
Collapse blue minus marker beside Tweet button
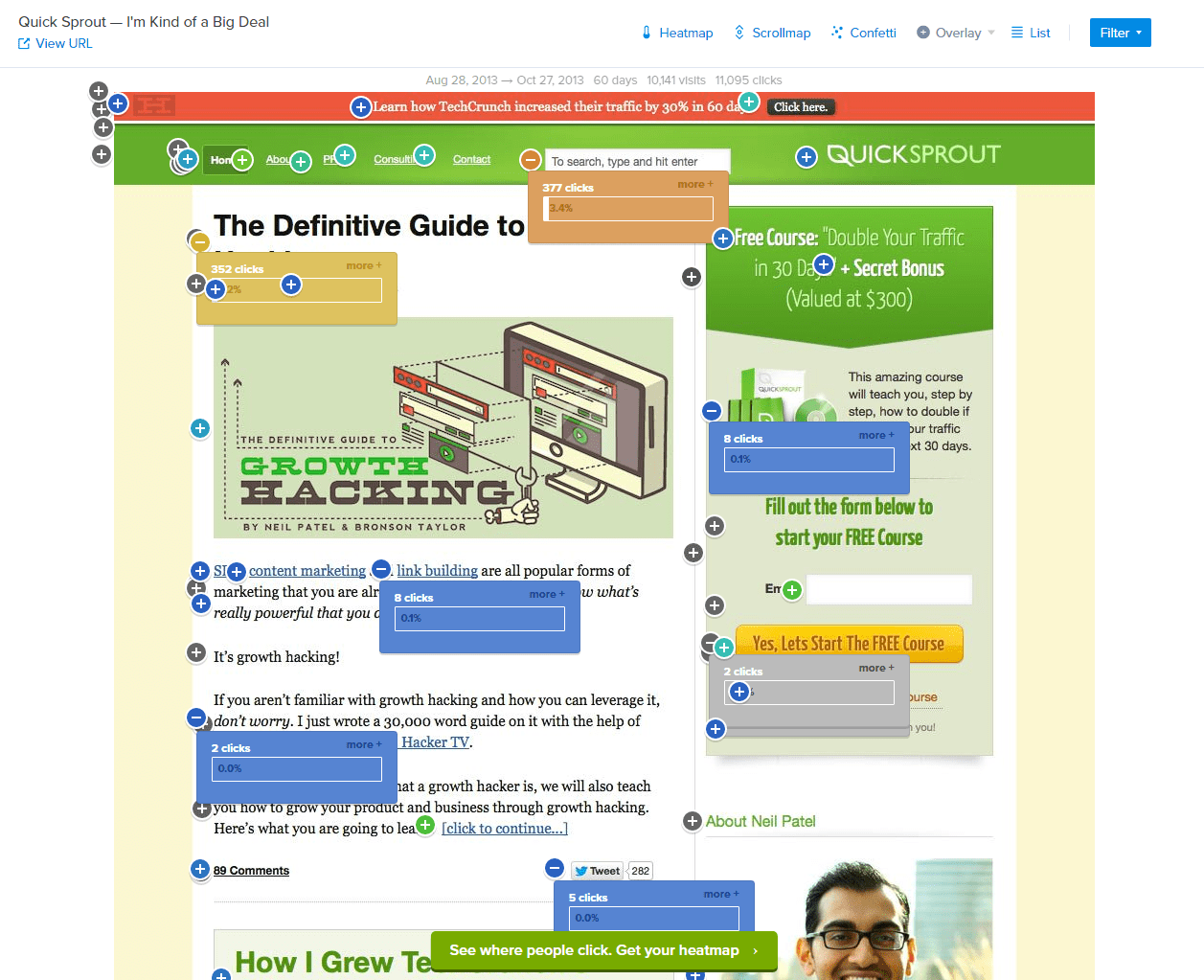555,868
